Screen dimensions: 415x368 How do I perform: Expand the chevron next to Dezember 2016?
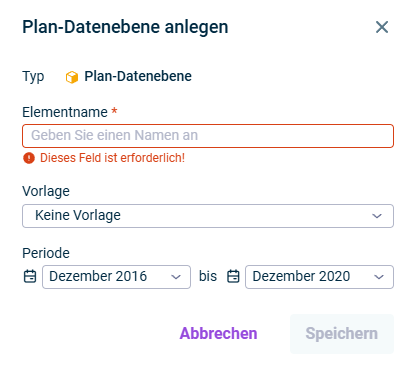[x=176, y=277]
